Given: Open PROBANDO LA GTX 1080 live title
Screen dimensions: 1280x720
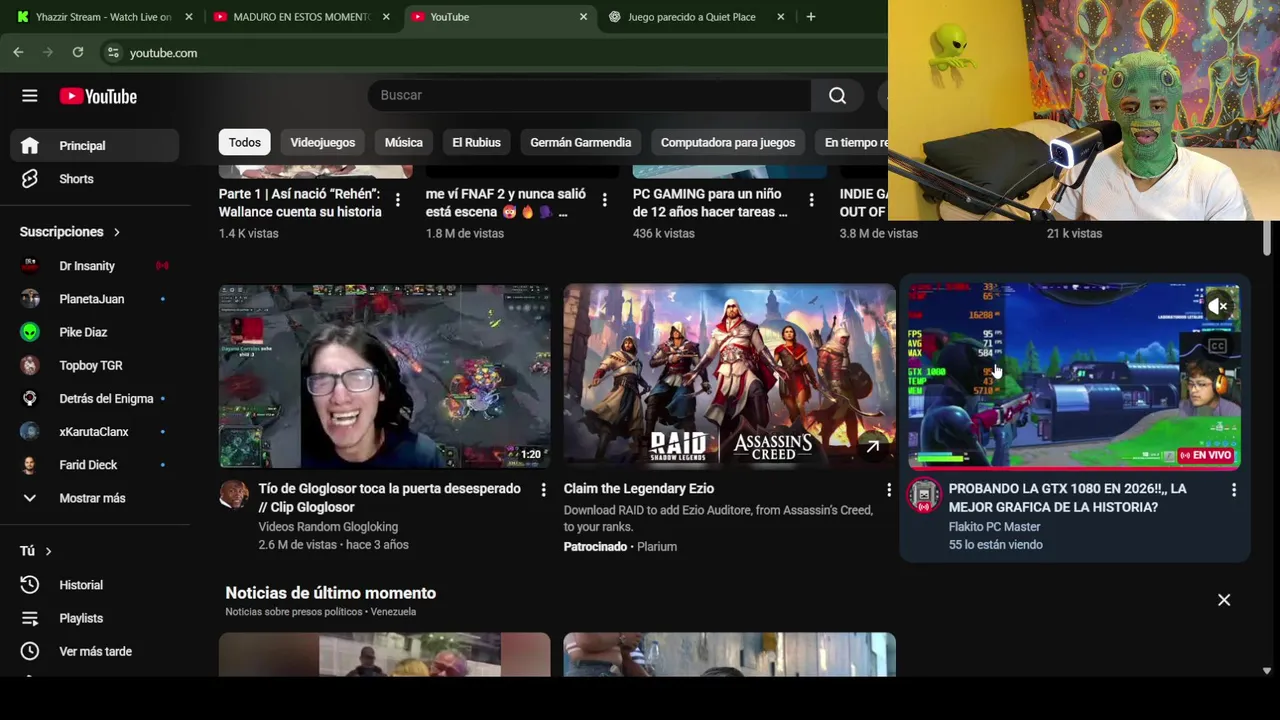Looking at the screenshot, I should point(1067,498).
